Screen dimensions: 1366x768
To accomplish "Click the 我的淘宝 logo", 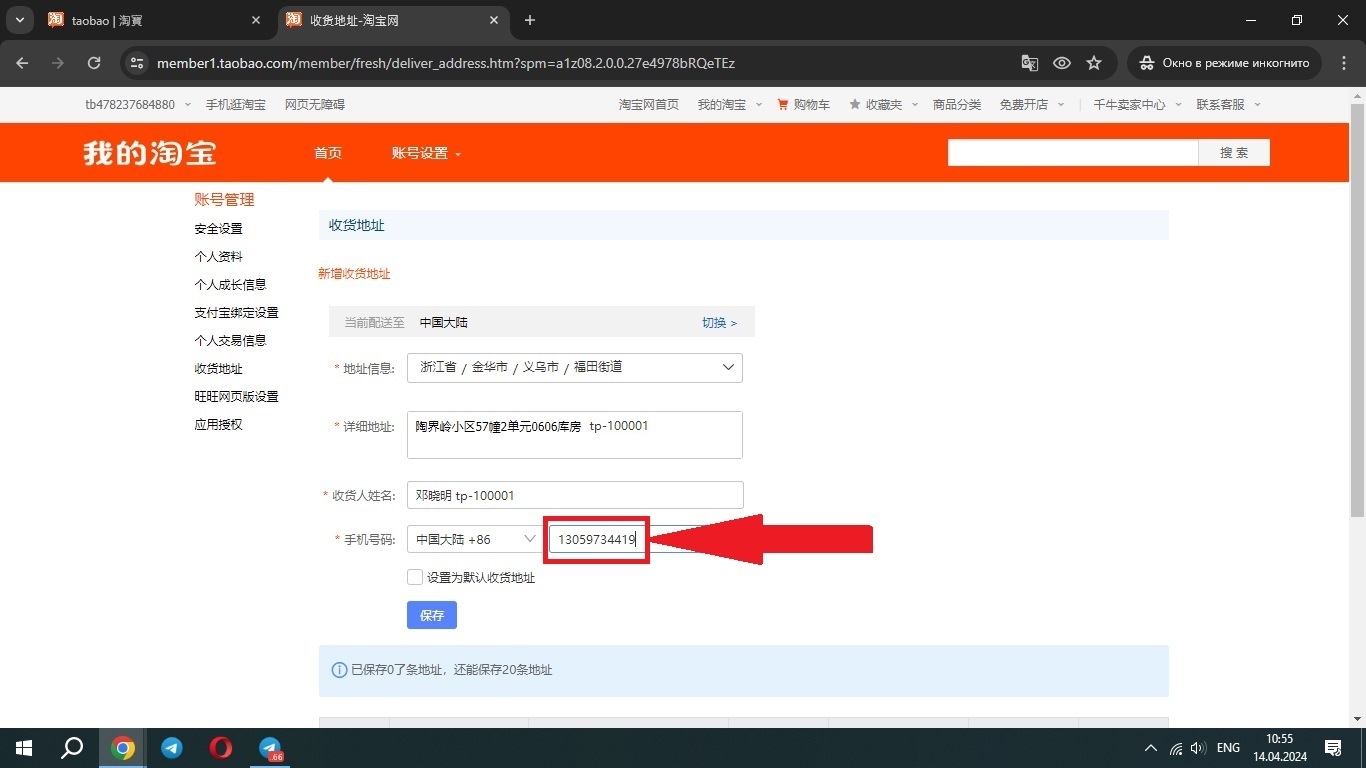I will (150, 153).
